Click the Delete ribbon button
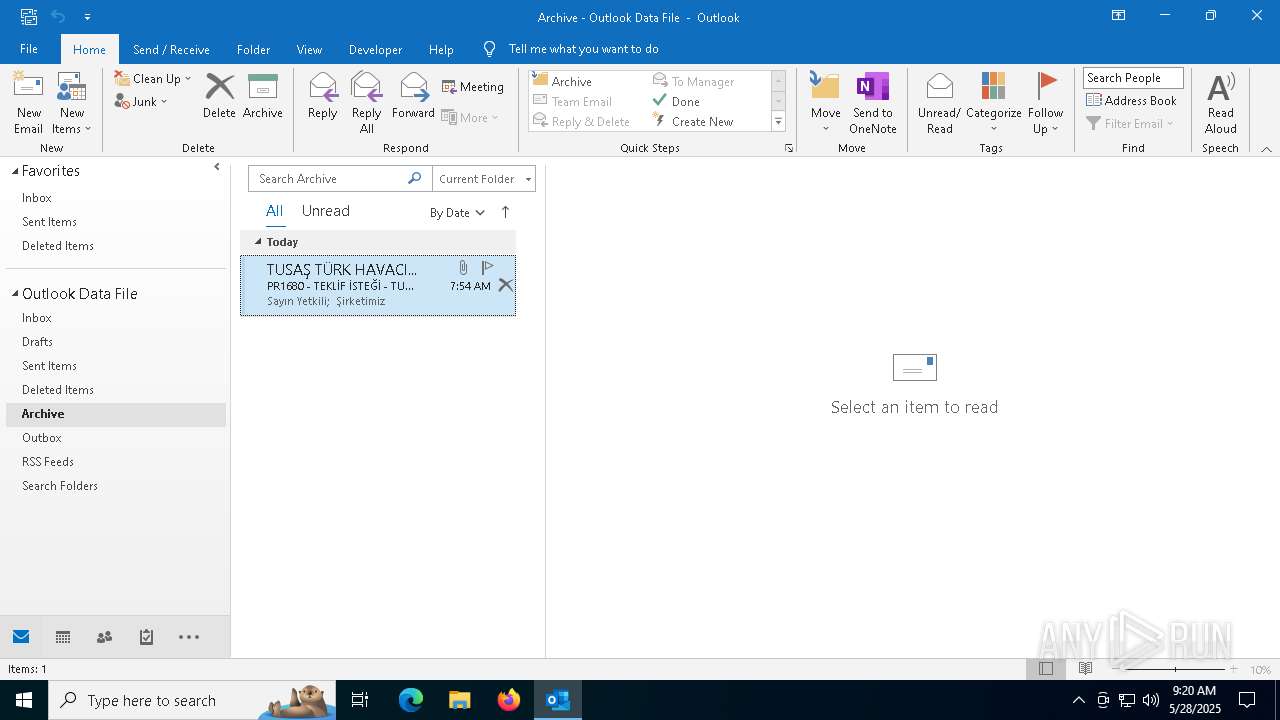The image size is (1280, 720). [219, 96]
